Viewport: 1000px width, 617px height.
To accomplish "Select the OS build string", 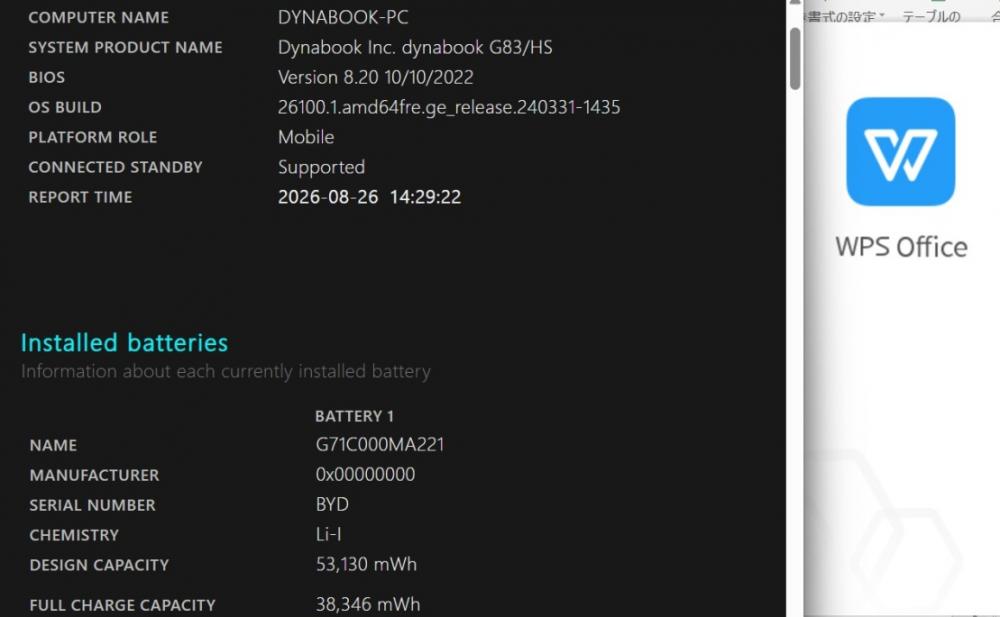I will [449, 107].
